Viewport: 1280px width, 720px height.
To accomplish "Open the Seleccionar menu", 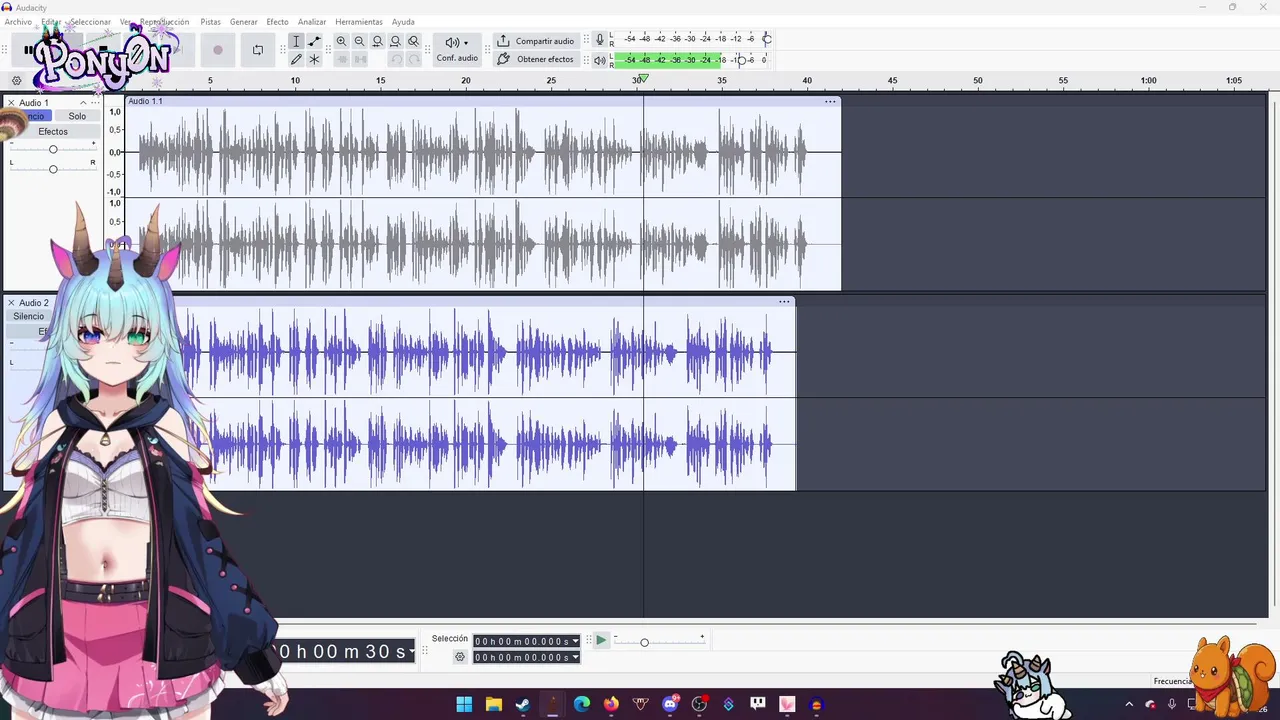I will click(90, 22).
